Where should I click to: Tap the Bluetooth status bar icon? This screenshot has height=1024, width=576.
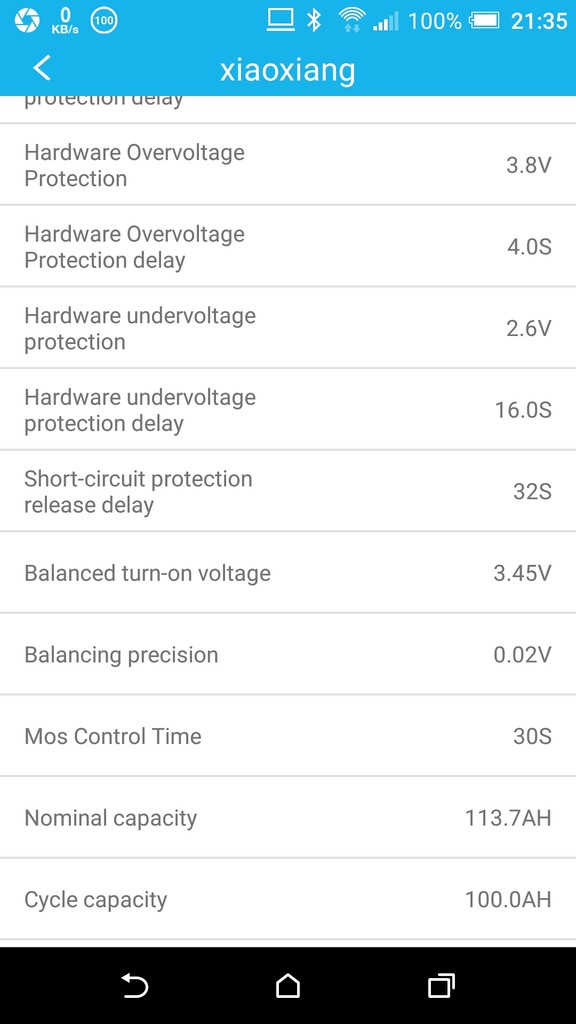point(315,20)
